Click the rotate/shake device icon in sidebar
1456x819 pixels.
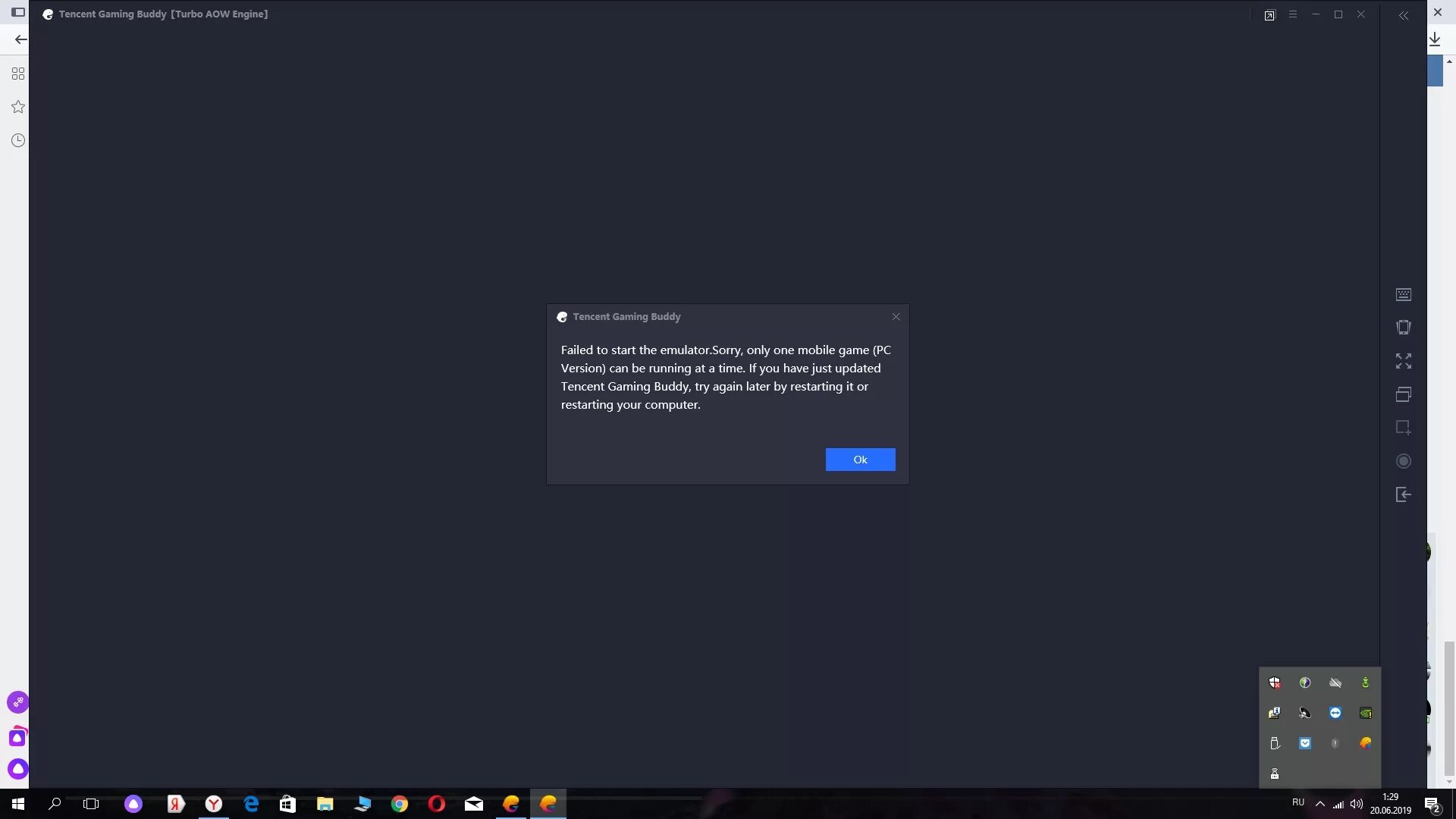pos(1404,328)
